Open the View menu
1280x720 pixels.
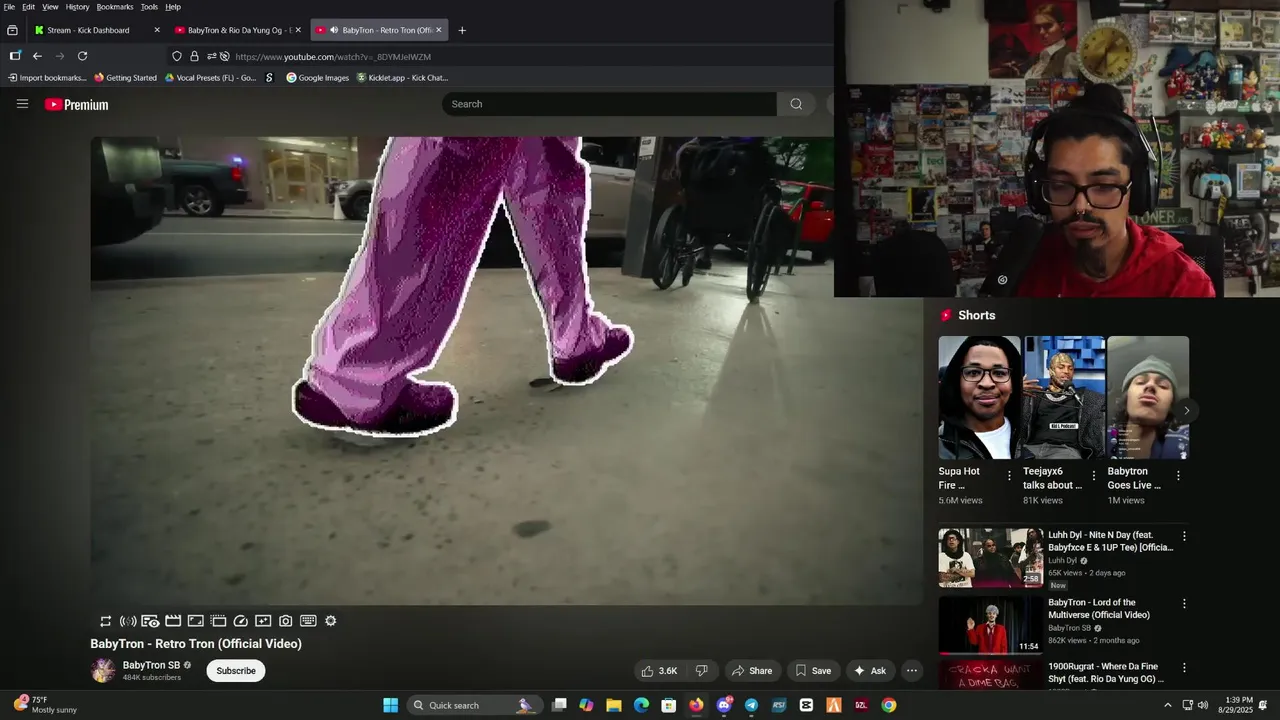click(50, 7)
